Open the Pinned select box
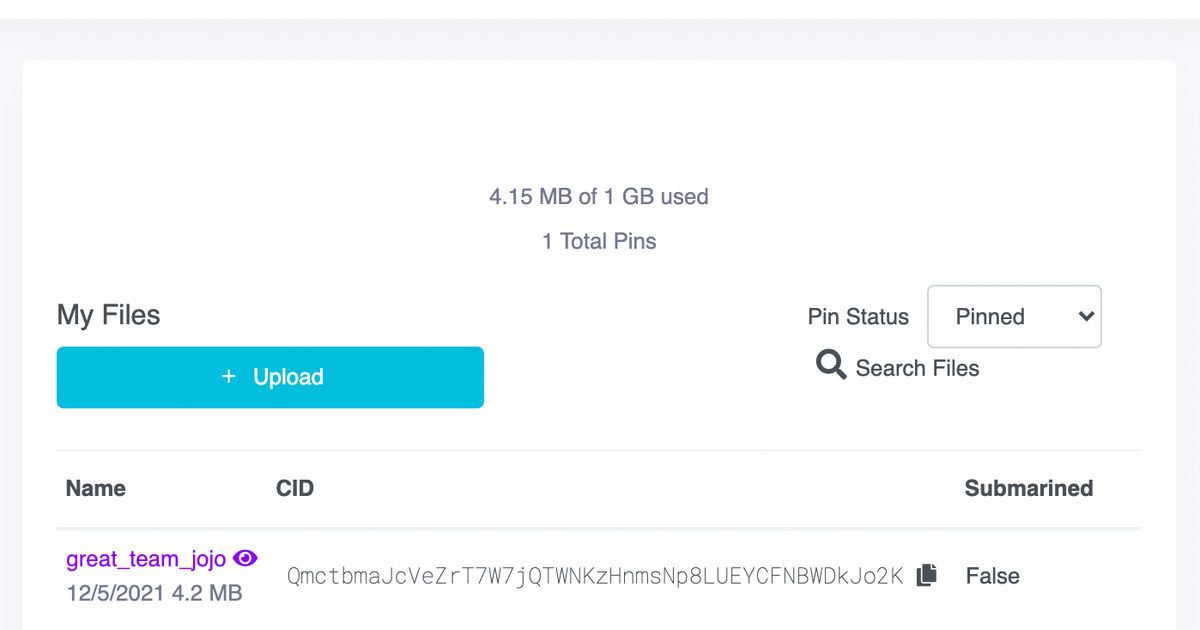This screenshot has width=1200, height=630. pyautogui.click(x=1014, y=317)
